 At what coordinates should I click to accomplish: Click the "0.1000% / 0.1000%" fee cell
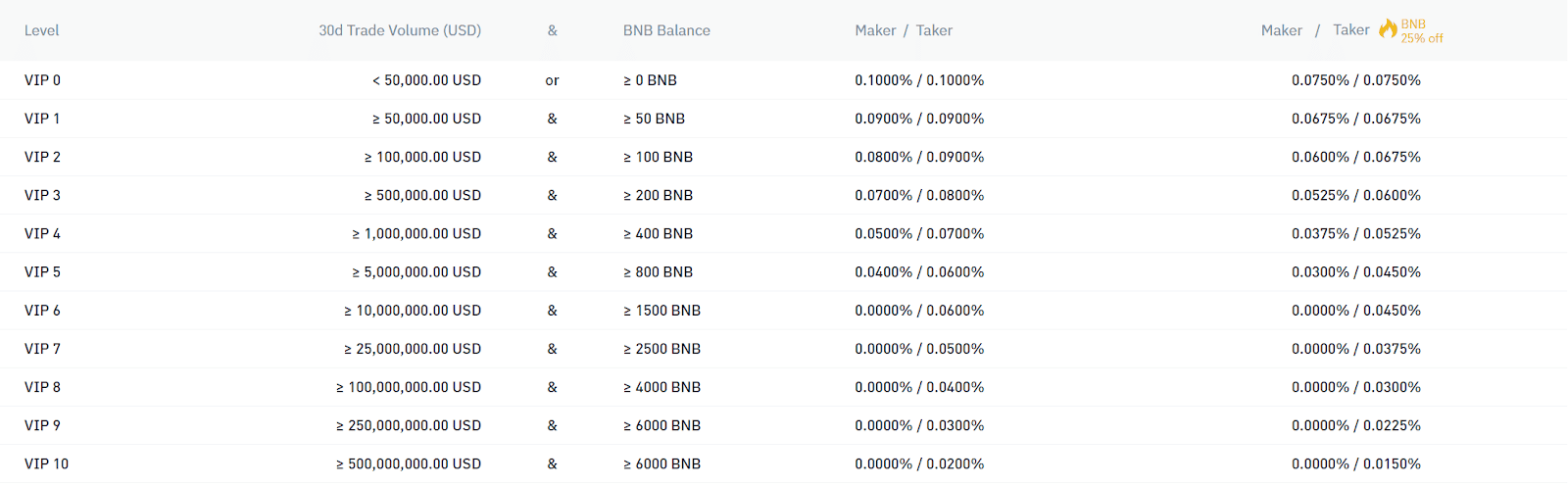[x=919, y=80]
